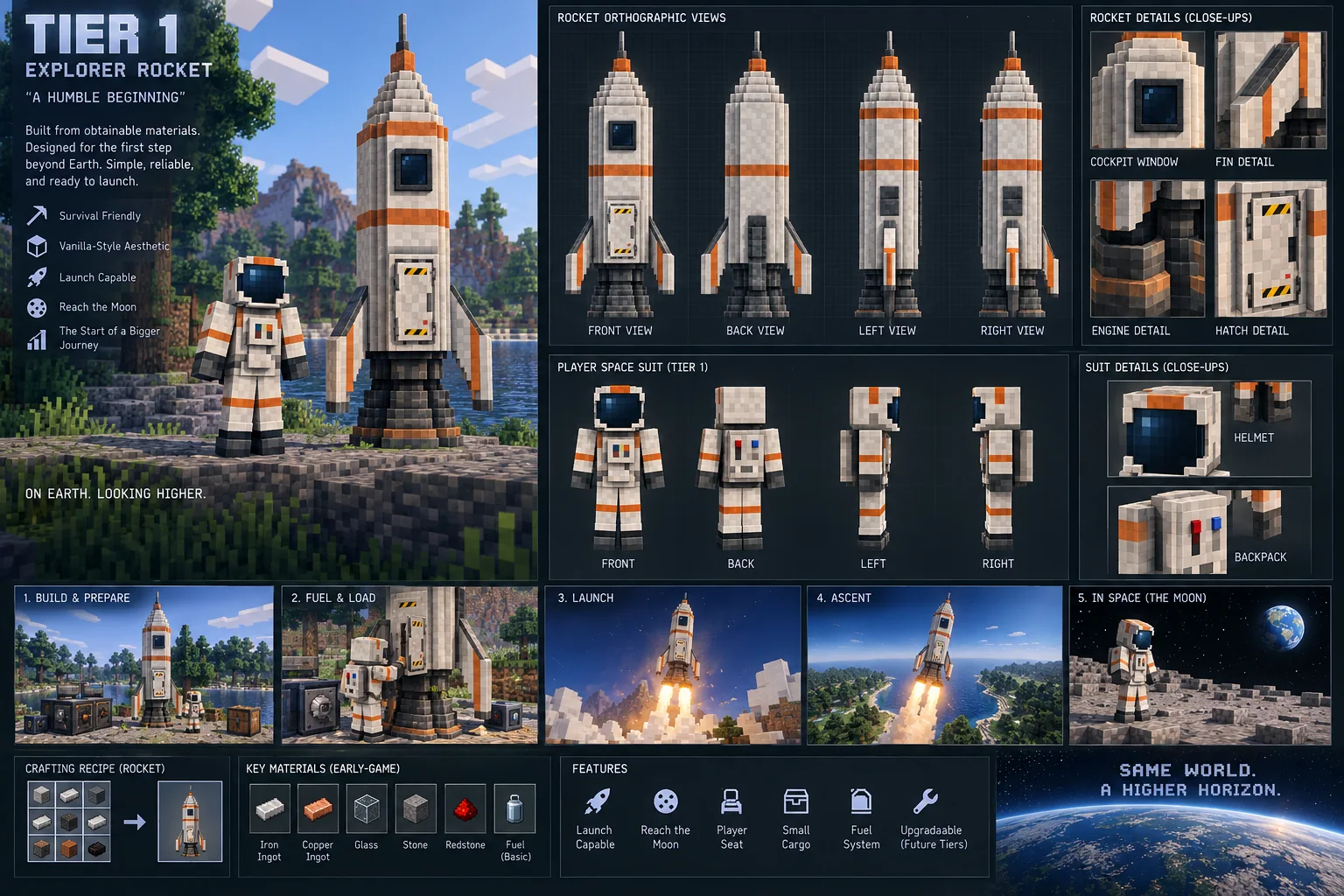Click the crafting recipe grid
This screenshot has width=1344, height=896.
click(x=69, y=821)
